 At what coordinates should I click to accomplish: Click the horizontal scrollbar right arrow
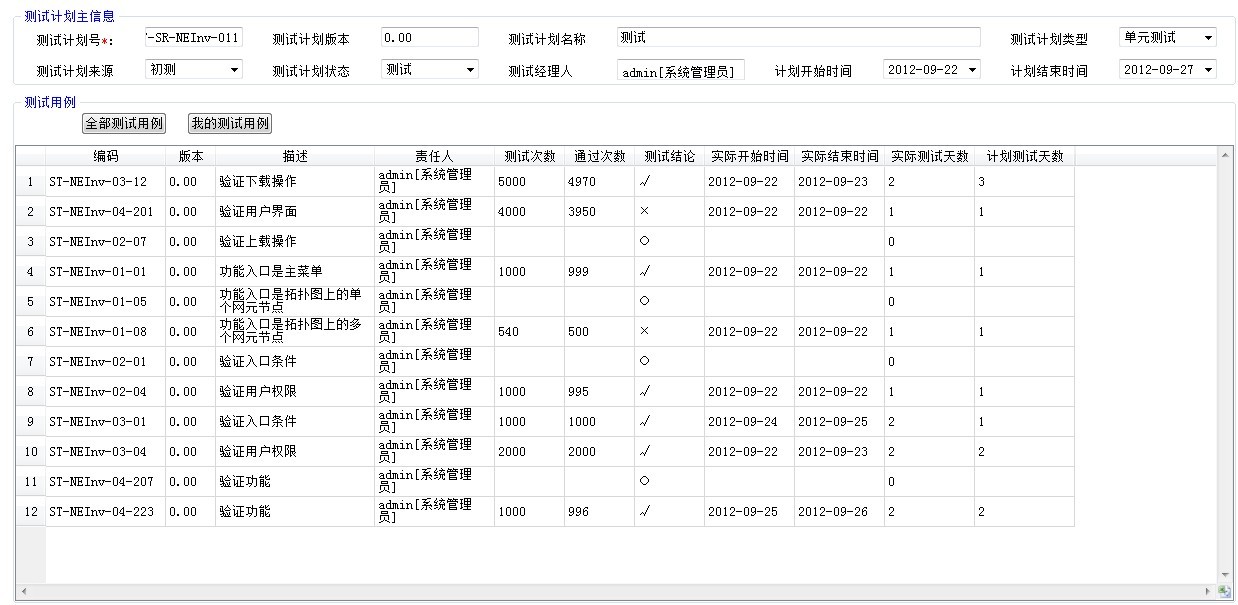point(1208,591)
